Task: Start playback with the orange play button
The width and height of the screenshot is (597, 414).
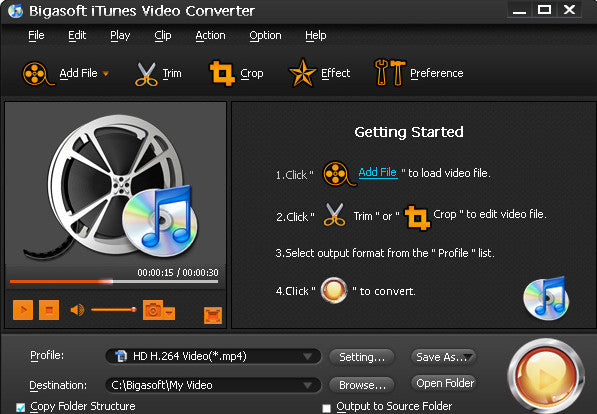Action: 23,310
